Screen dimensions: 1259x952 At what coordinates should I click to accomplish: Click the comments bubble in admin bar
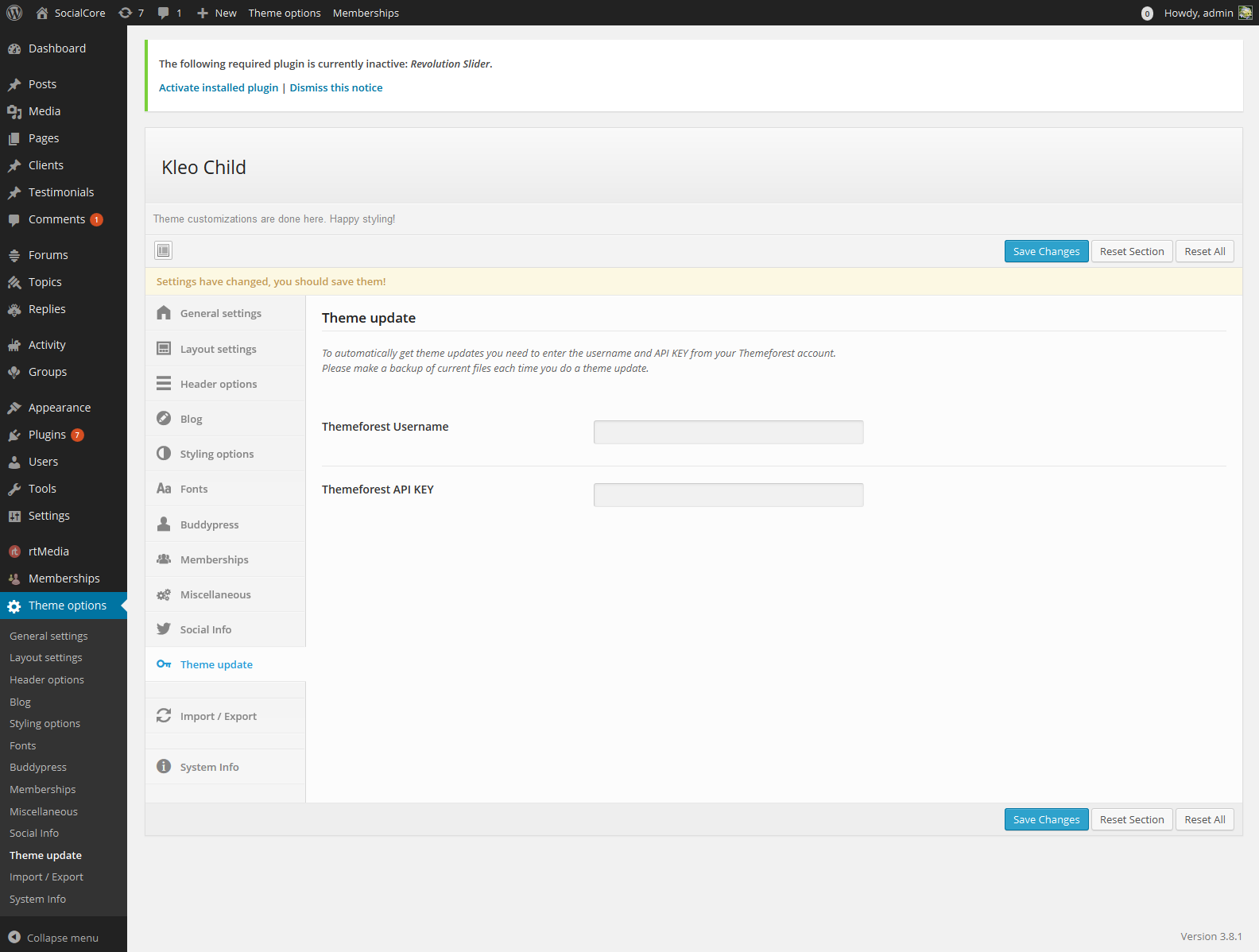pyautogui.click(x=169, y=13)
